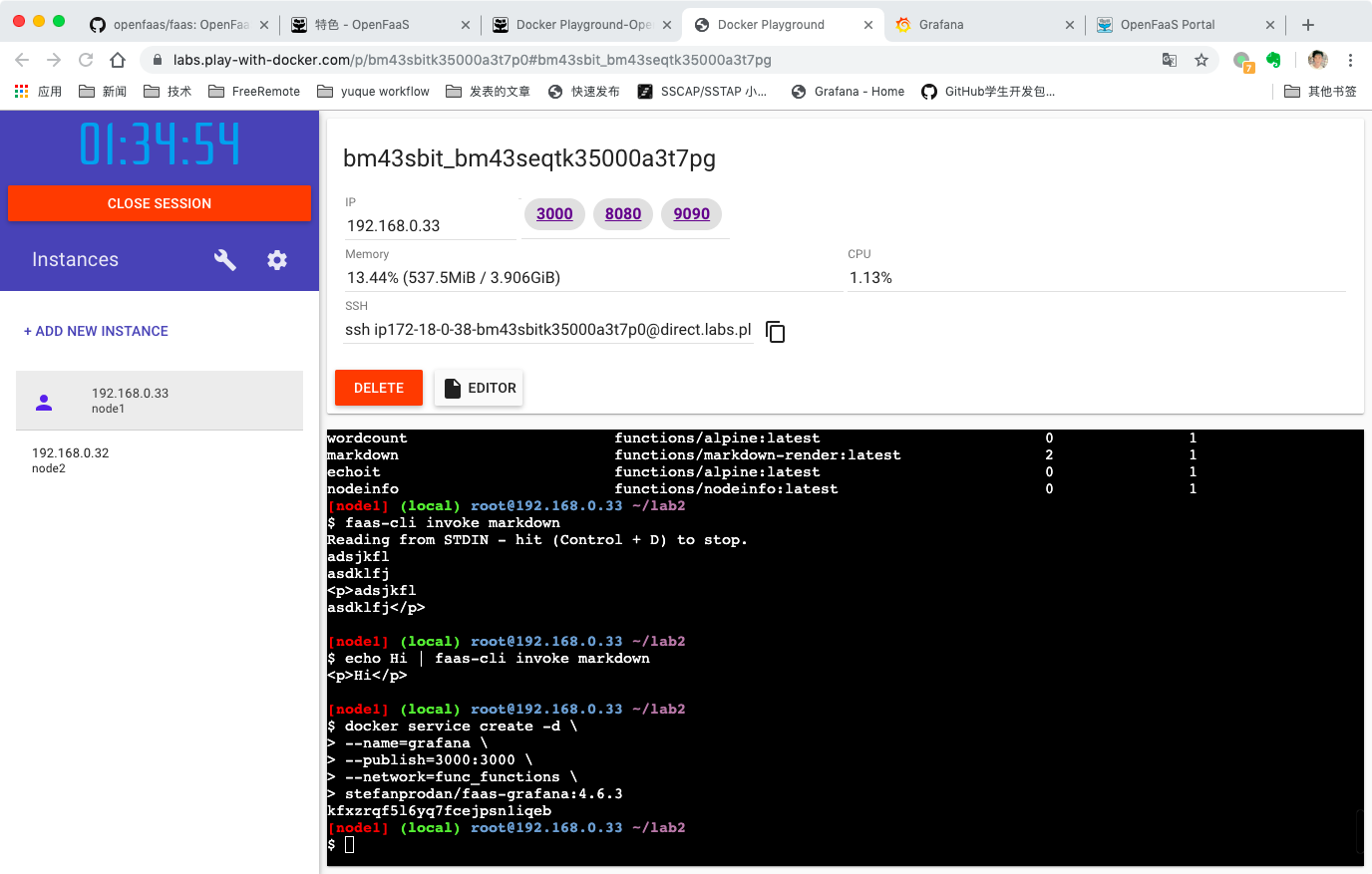Copy the SSH command with the clipboard icon
1372x874 pixels.
click(x=776, y=332)
